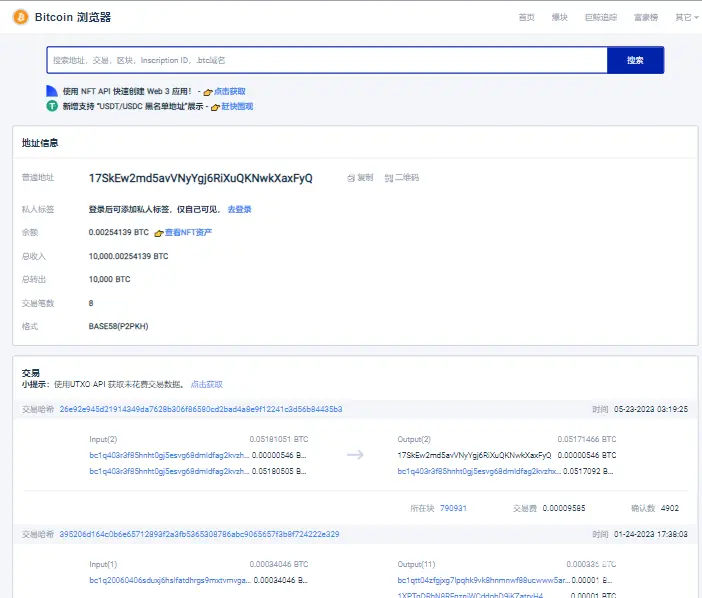Screen dimensions: 702x598
Task: Select format value BASE58(P2PKH)
Action: click(118, 326)
